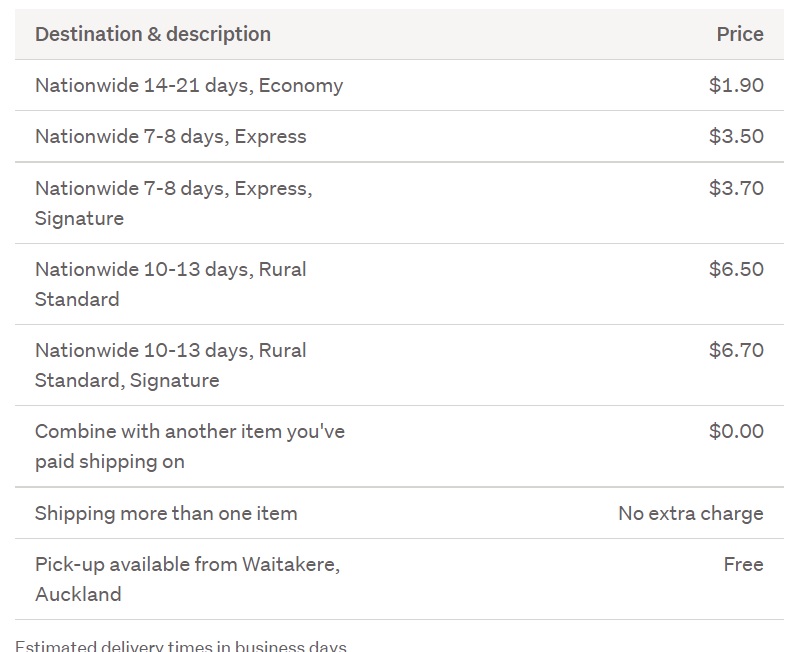
Task: Click the $6.70 price value
Action: [736, 350]
